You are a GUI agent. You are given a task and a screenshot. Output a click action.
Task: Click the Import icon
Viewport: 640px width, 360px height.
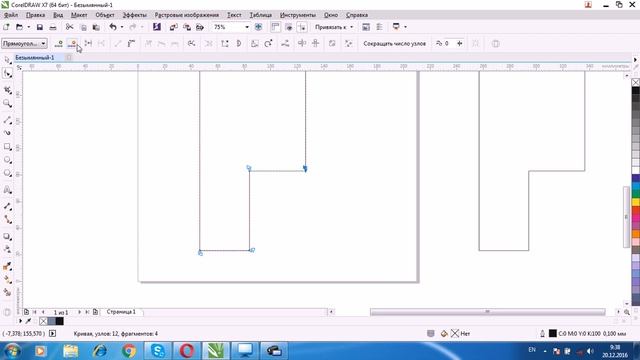point(173,27)
